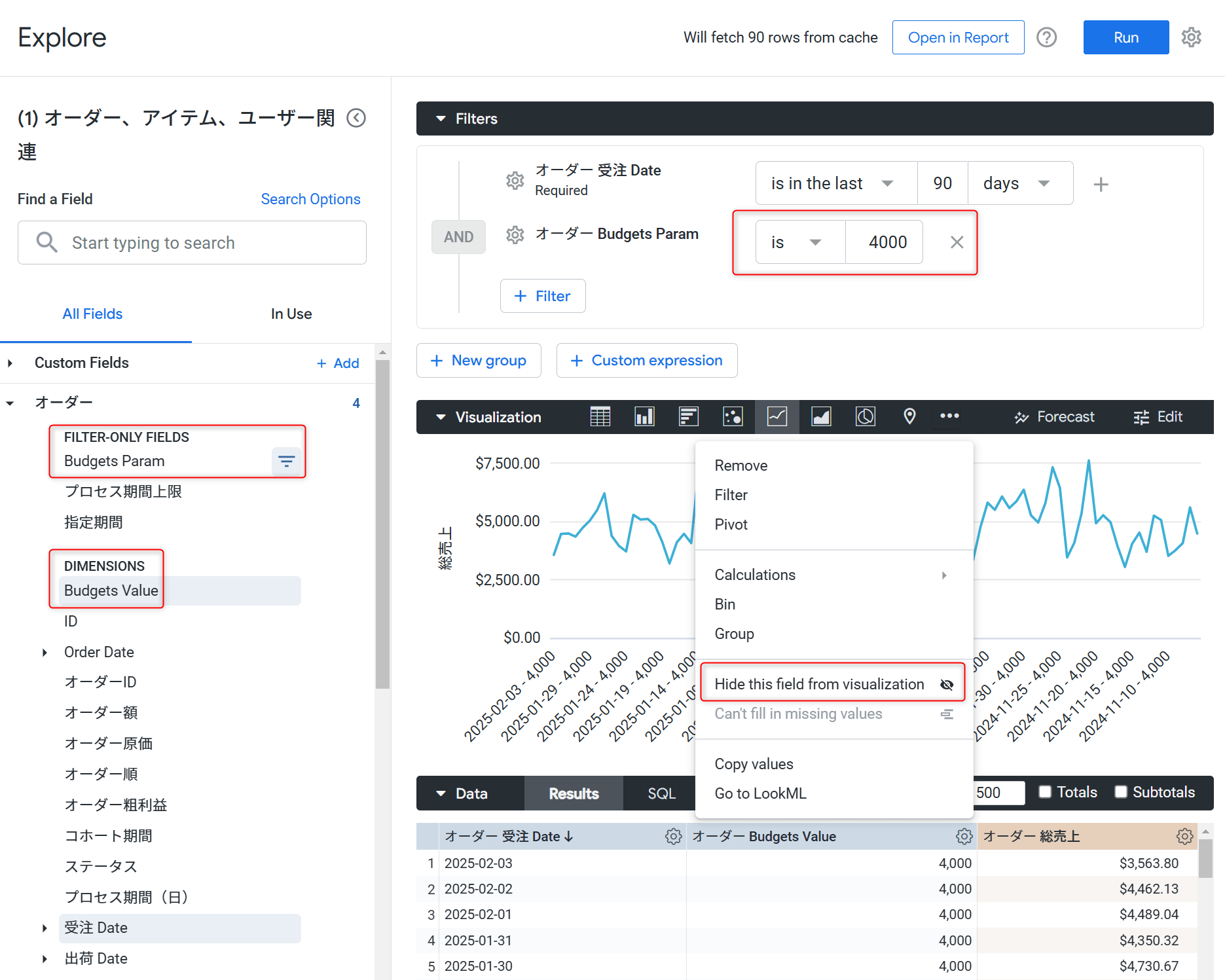Viewport: 1225px width, 980px height.
Task: Choose Pivot from context menu
Action: coord(833,524)
